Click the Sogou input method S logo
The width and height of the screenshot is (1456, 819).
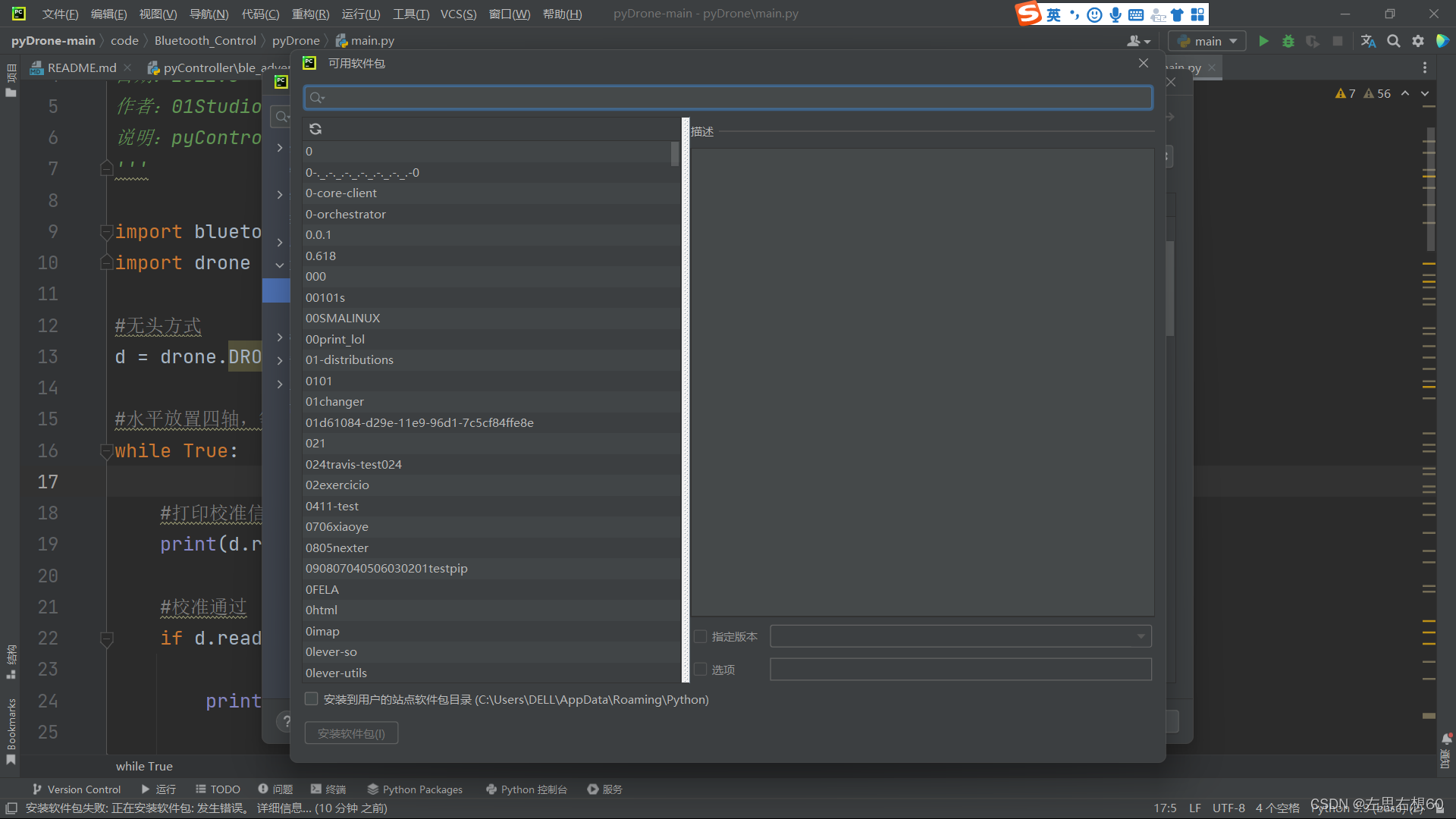tap(1028, 14)
